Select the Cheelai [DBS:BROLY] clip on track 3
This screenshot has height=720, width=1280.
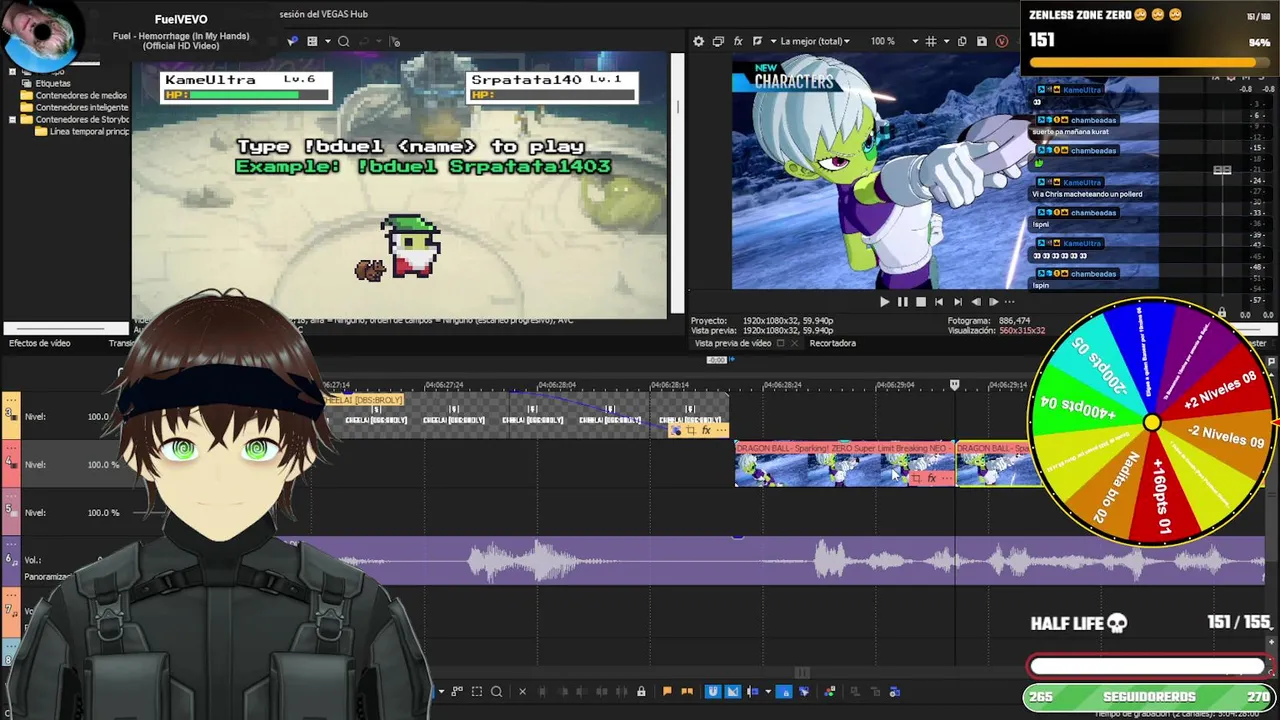pos(525,415)
